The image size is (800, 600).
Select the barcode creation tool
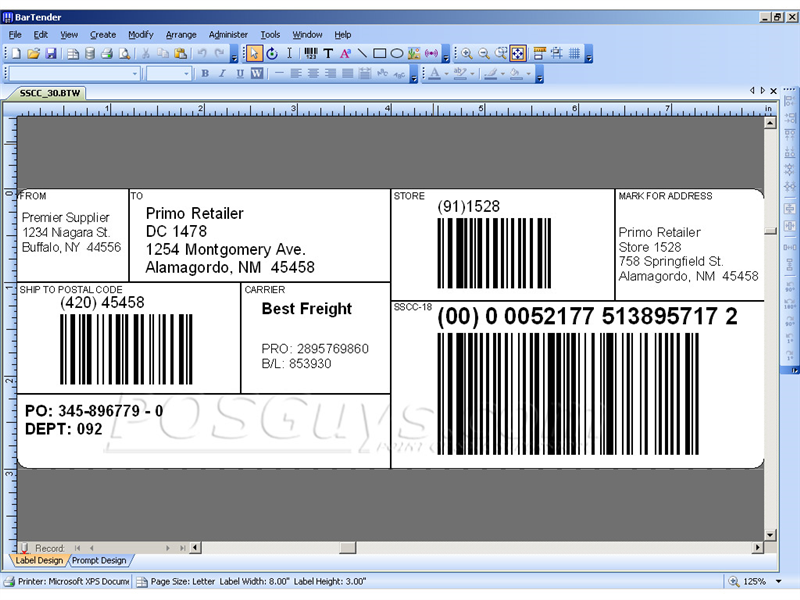coord(311,54)
